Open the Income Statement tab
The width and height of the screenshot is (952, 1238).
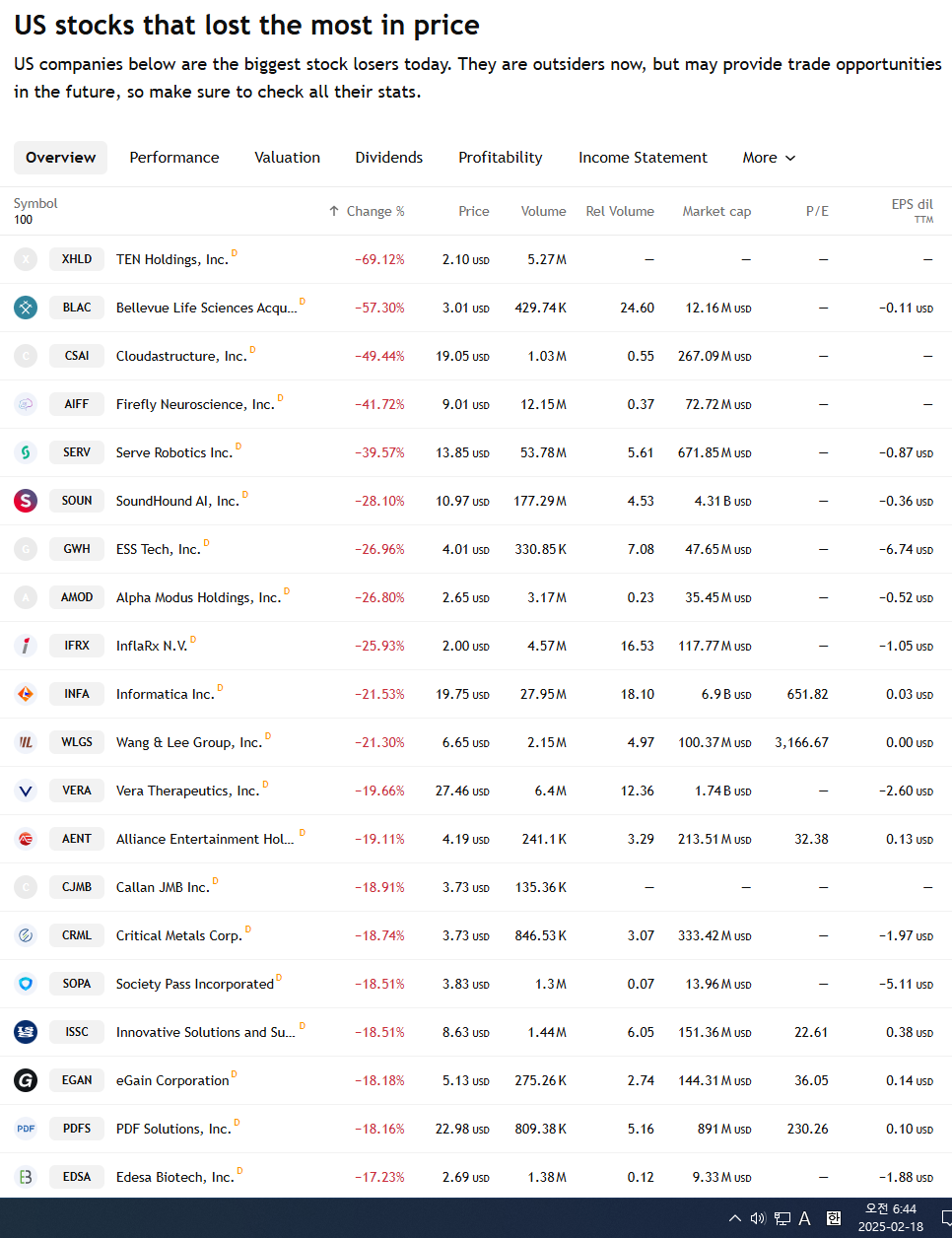(x=643, y=158)
